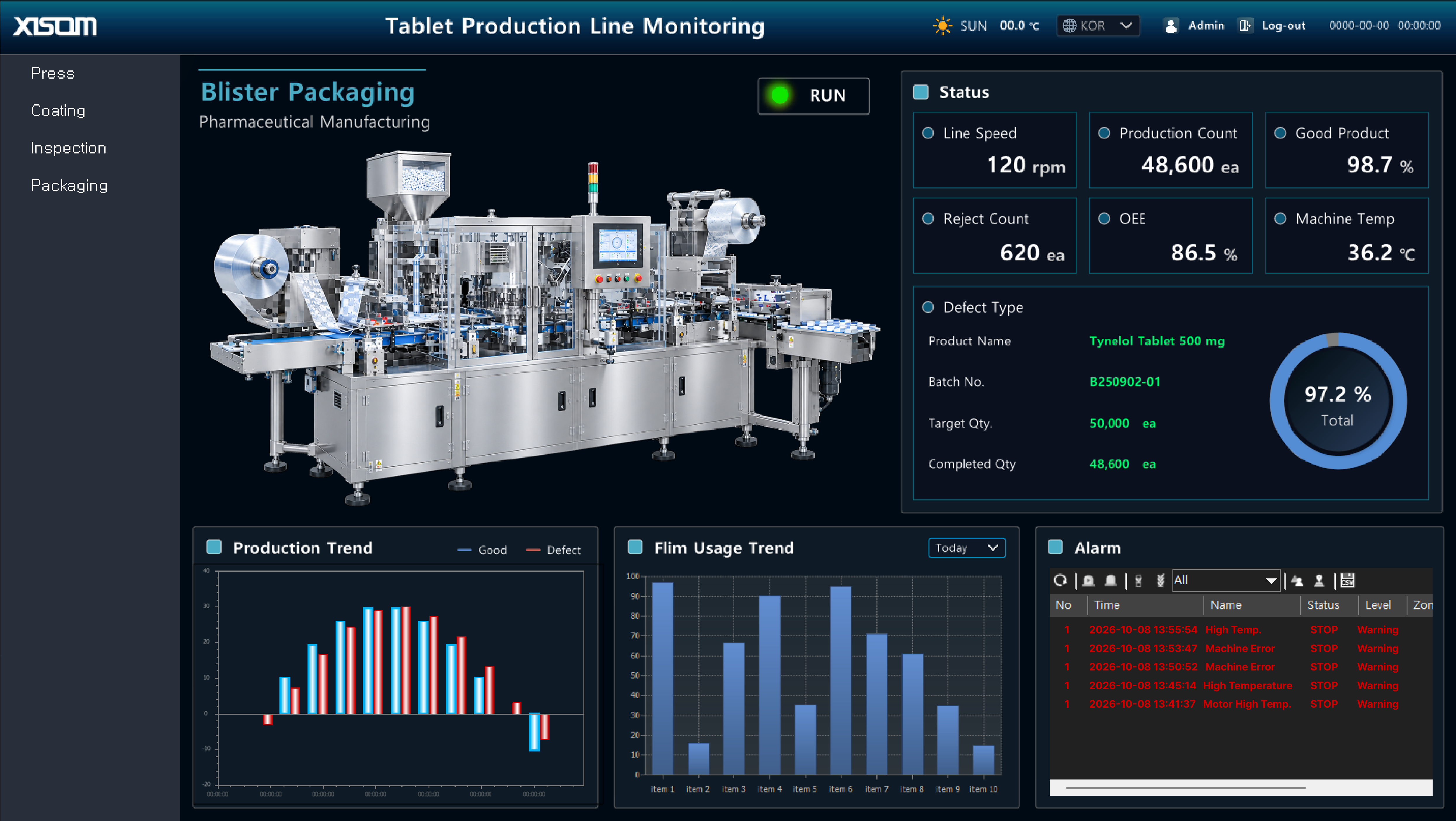The height and width of the screenshot is (821, 1456).
Task: Click the log-out door icon
Action: click(x=1245, y=26)
